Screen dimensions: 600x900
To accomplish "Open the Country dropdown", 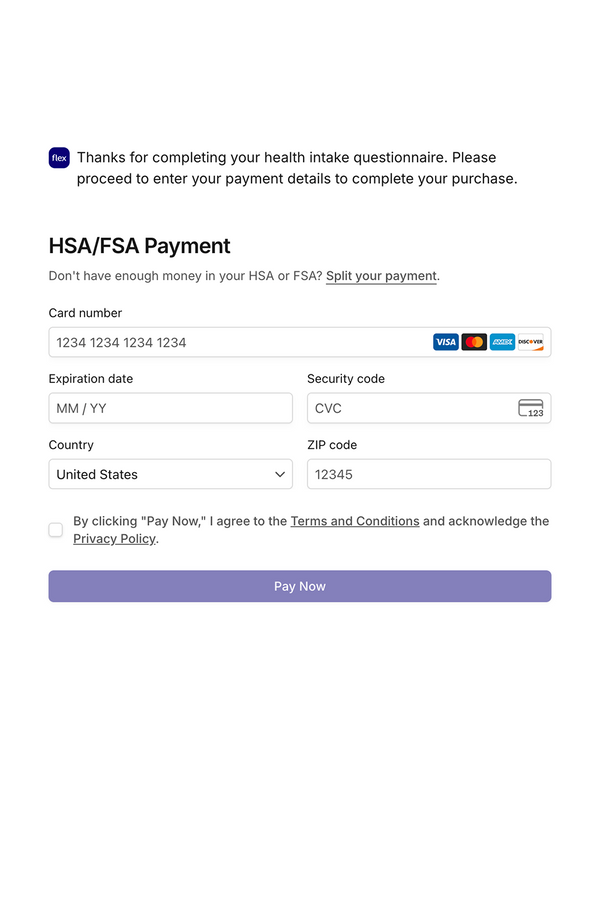I will pyautogui.click(x=170, y=474).
